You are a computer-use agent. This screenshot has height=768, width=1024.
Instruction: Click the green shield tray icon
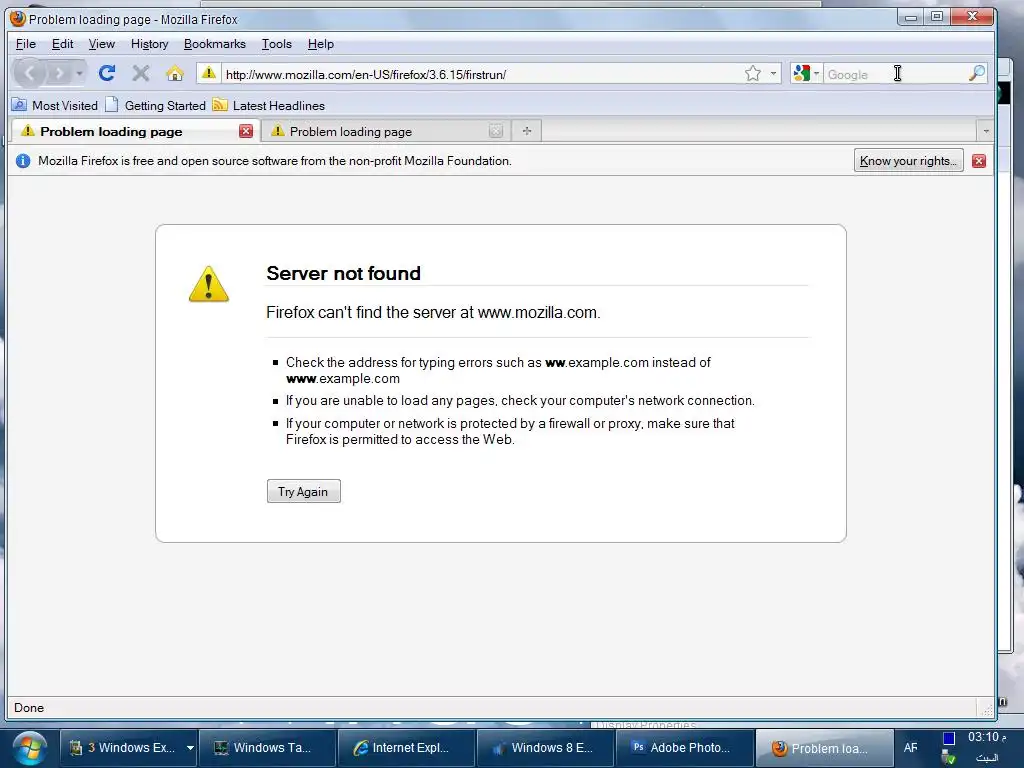click(x=949, y=759)
